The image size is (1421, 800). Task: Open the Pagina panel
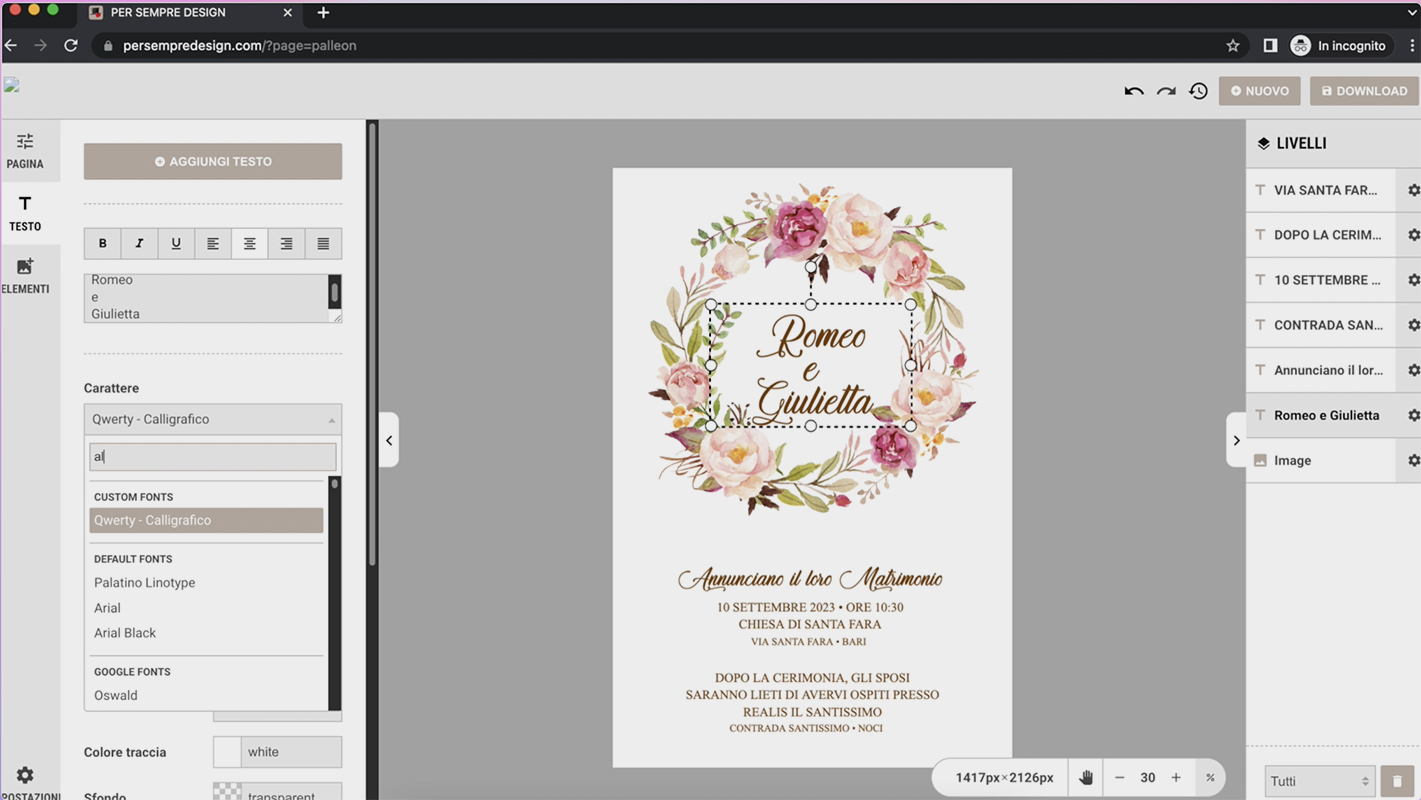pos(25,150)
